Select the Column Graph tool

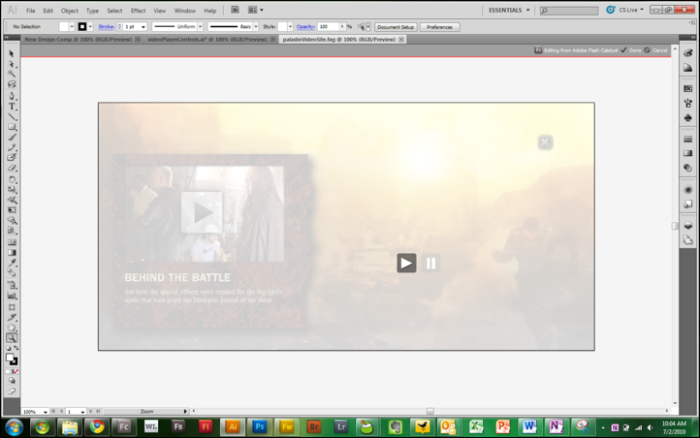pyautogui.click(x=12, y=296)
